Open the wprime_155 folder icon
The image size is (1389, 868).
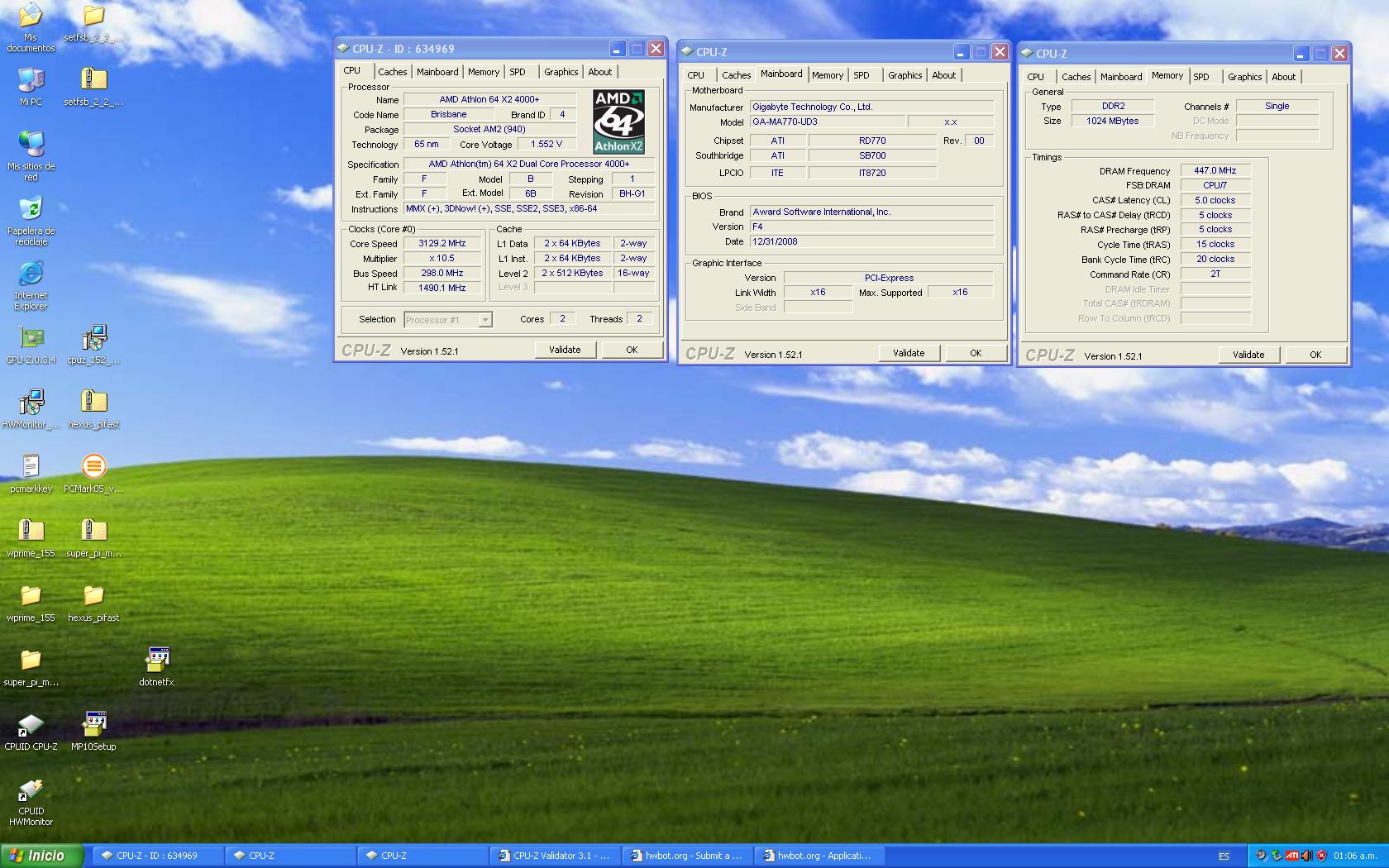point(31,602)
